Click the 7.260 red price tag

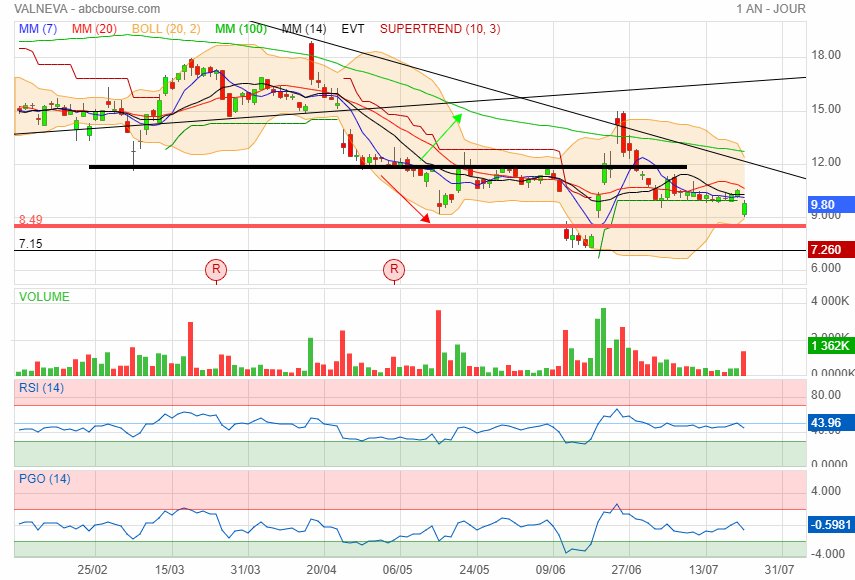(x=831, y=250)
